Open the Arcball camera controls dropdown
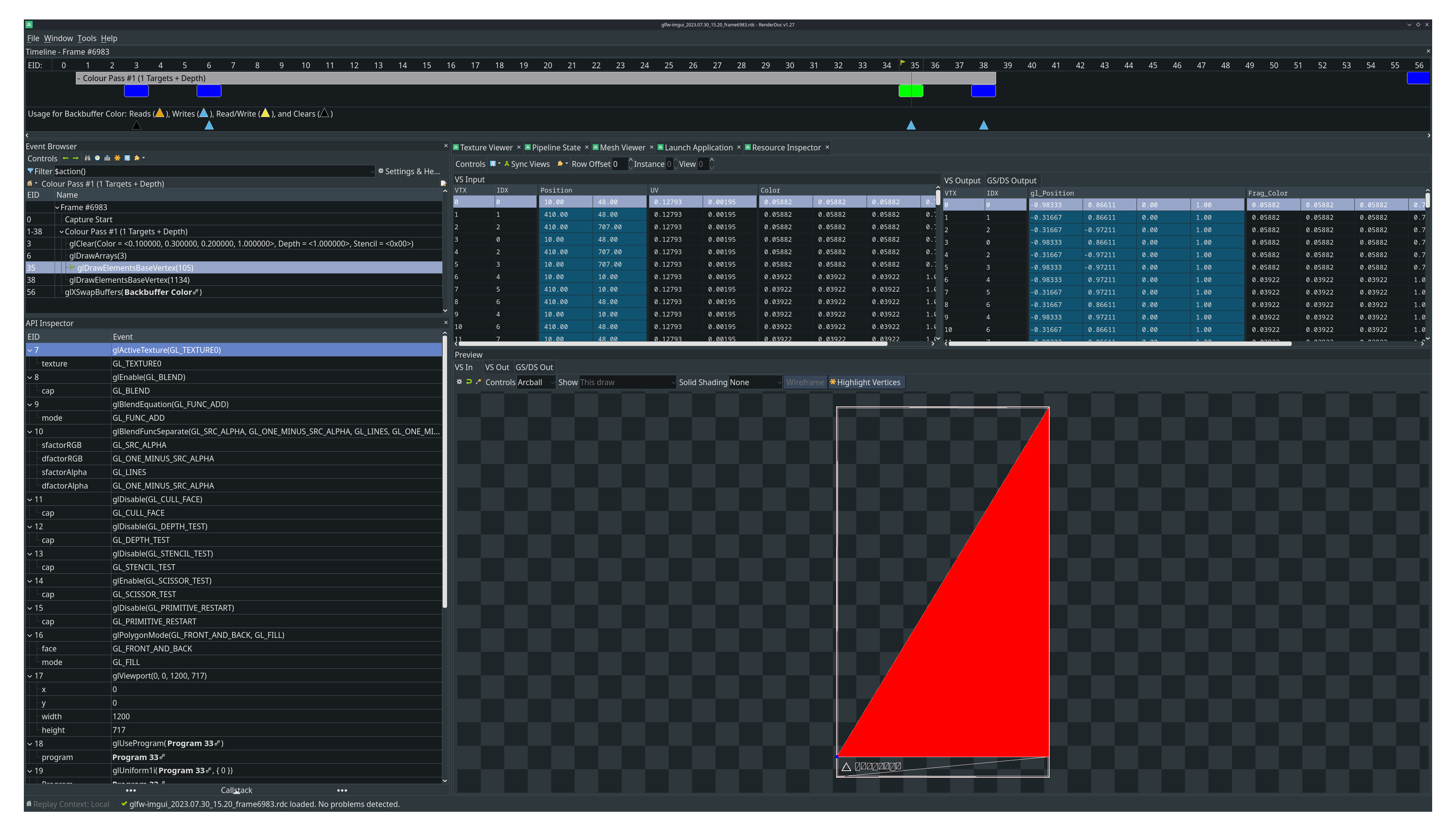 coord(536,382)
